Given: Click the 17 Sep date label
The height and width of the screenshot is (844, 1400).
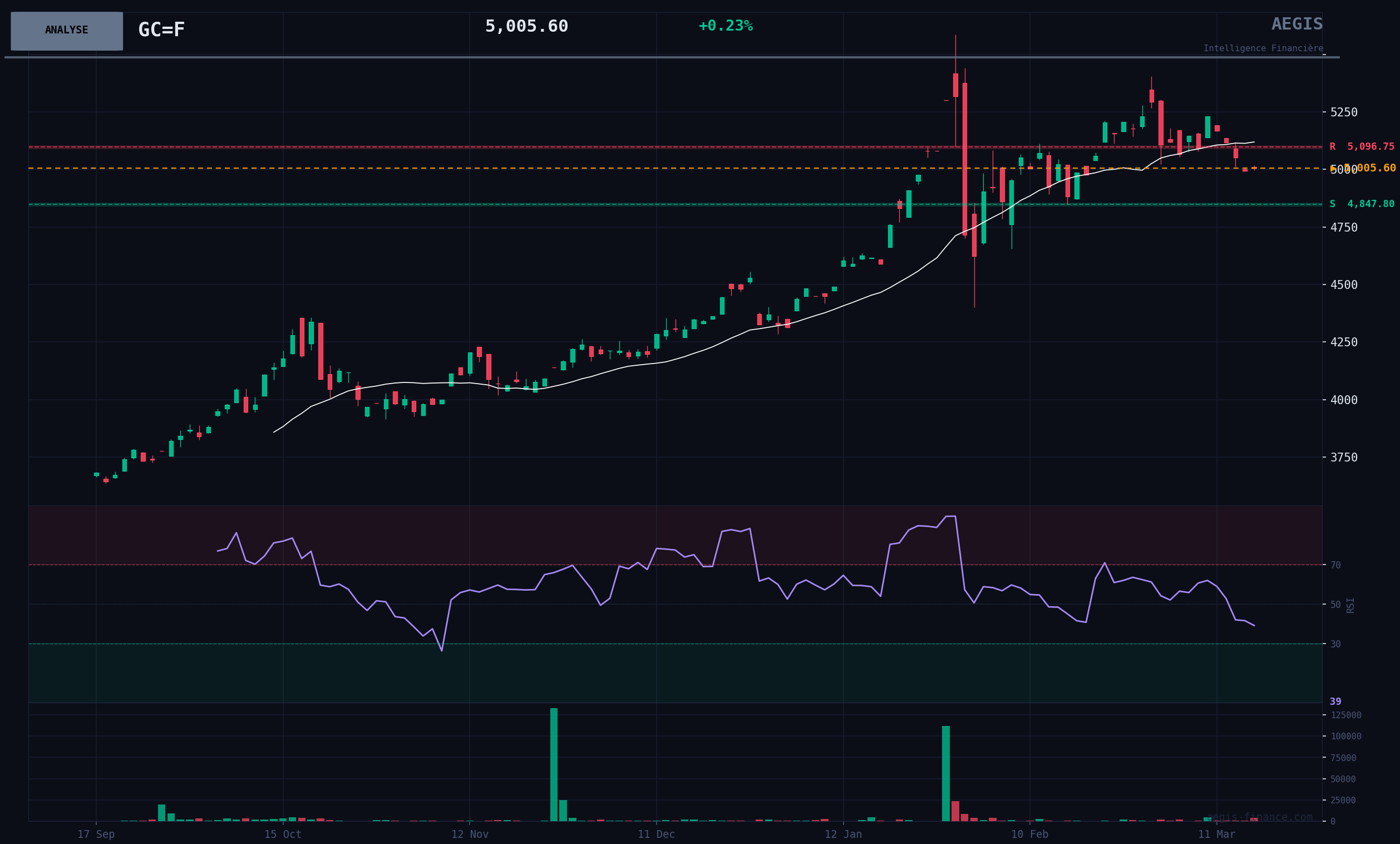Looking at the screenshot, I should pyautogui.click(x=96, y=835).
